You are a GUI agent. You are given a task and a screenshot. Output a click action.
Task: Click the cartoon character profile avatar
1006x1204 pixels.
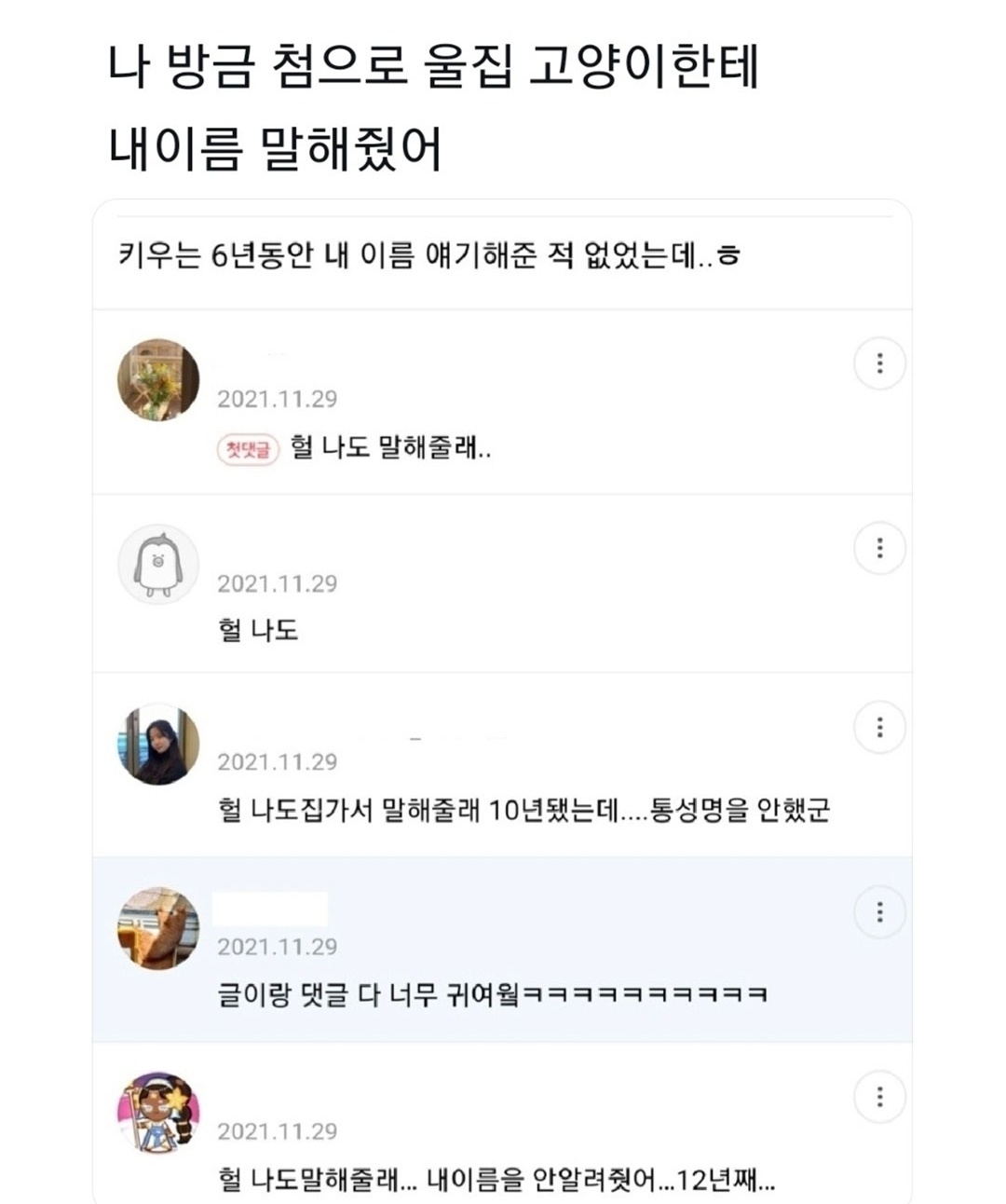pos(158,1113)
